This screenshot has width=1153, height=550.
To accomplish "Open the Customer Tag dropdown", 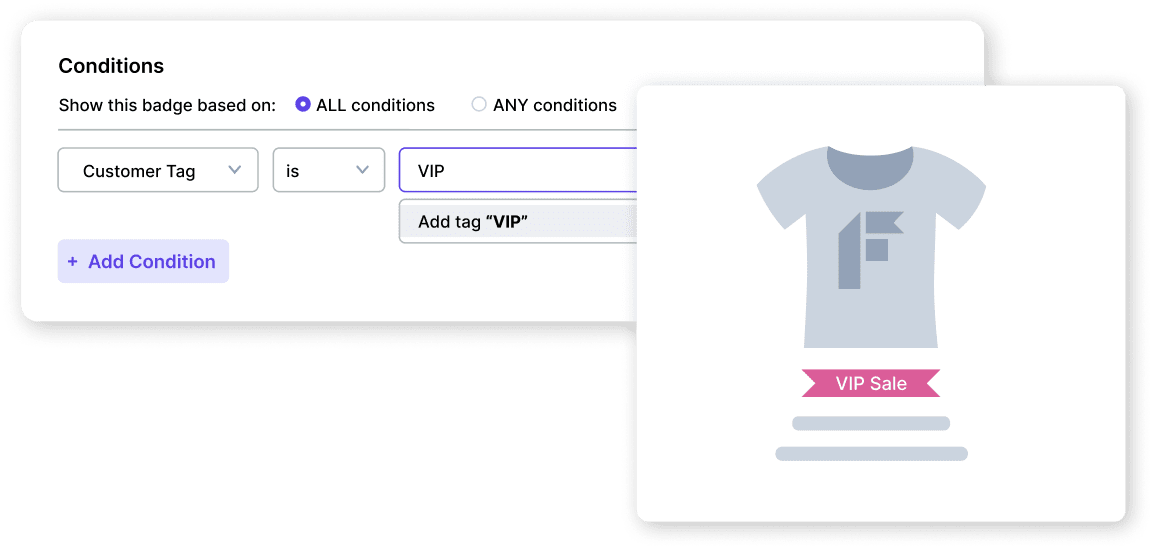I will pyautogui.click(x=158, y=171).
